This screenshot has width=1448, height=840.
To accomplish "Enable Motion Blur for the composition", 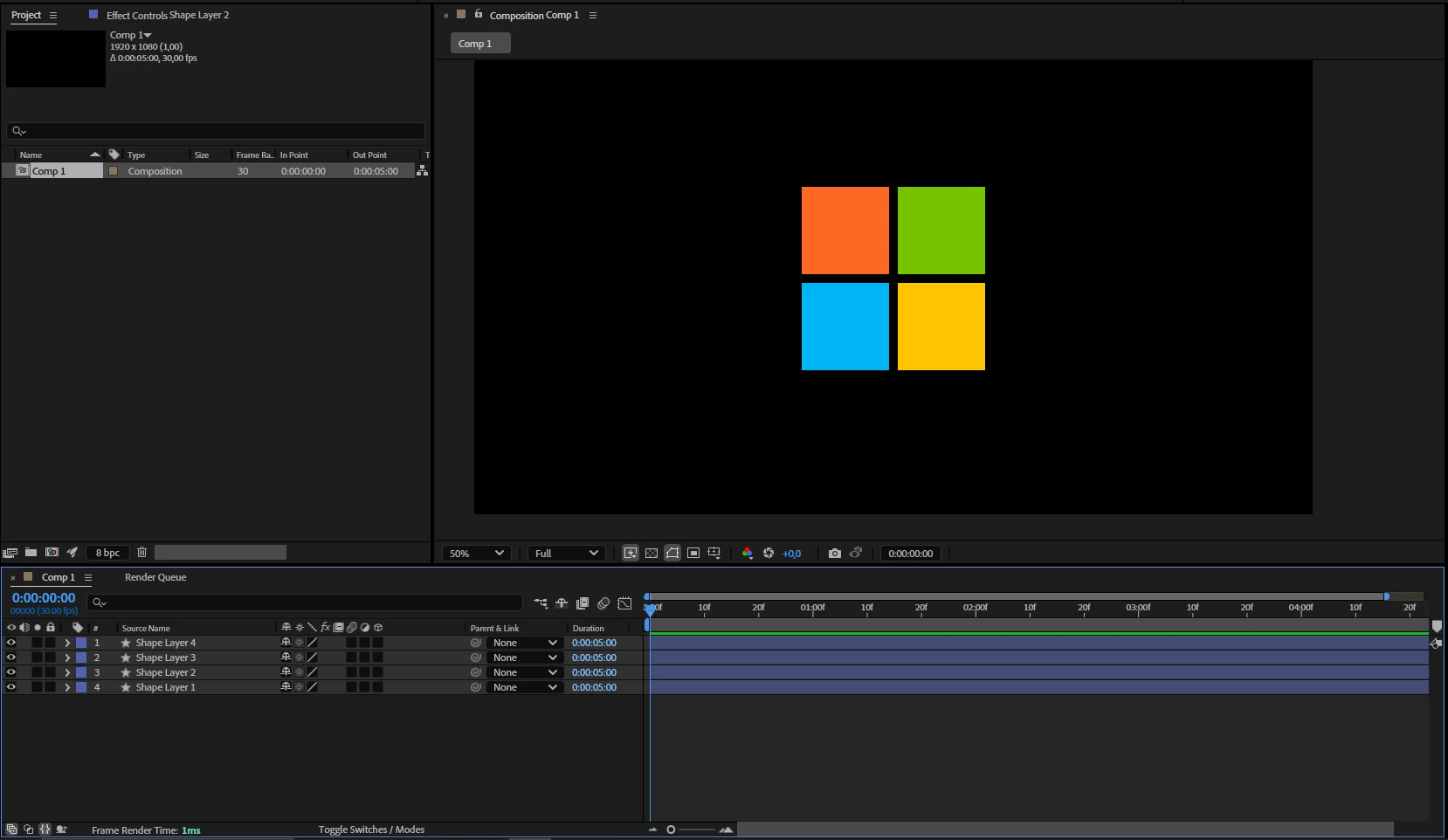I will coord(603,603).
